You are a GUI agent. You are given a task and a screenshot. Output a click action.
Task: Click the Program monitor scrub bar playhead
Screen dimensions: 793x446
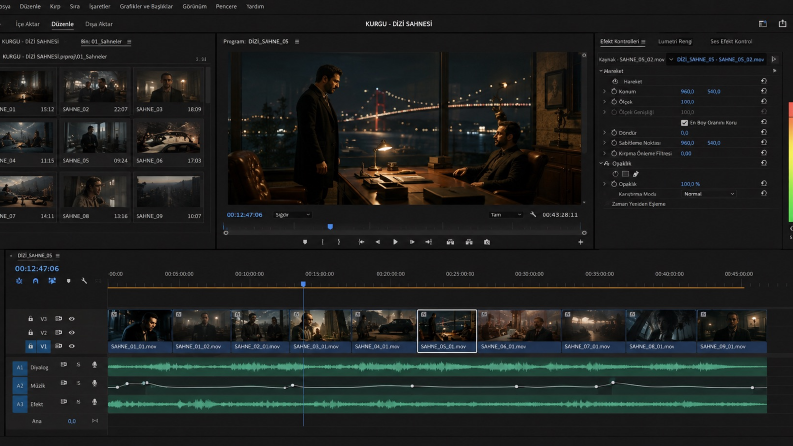(x=330, y=227)
